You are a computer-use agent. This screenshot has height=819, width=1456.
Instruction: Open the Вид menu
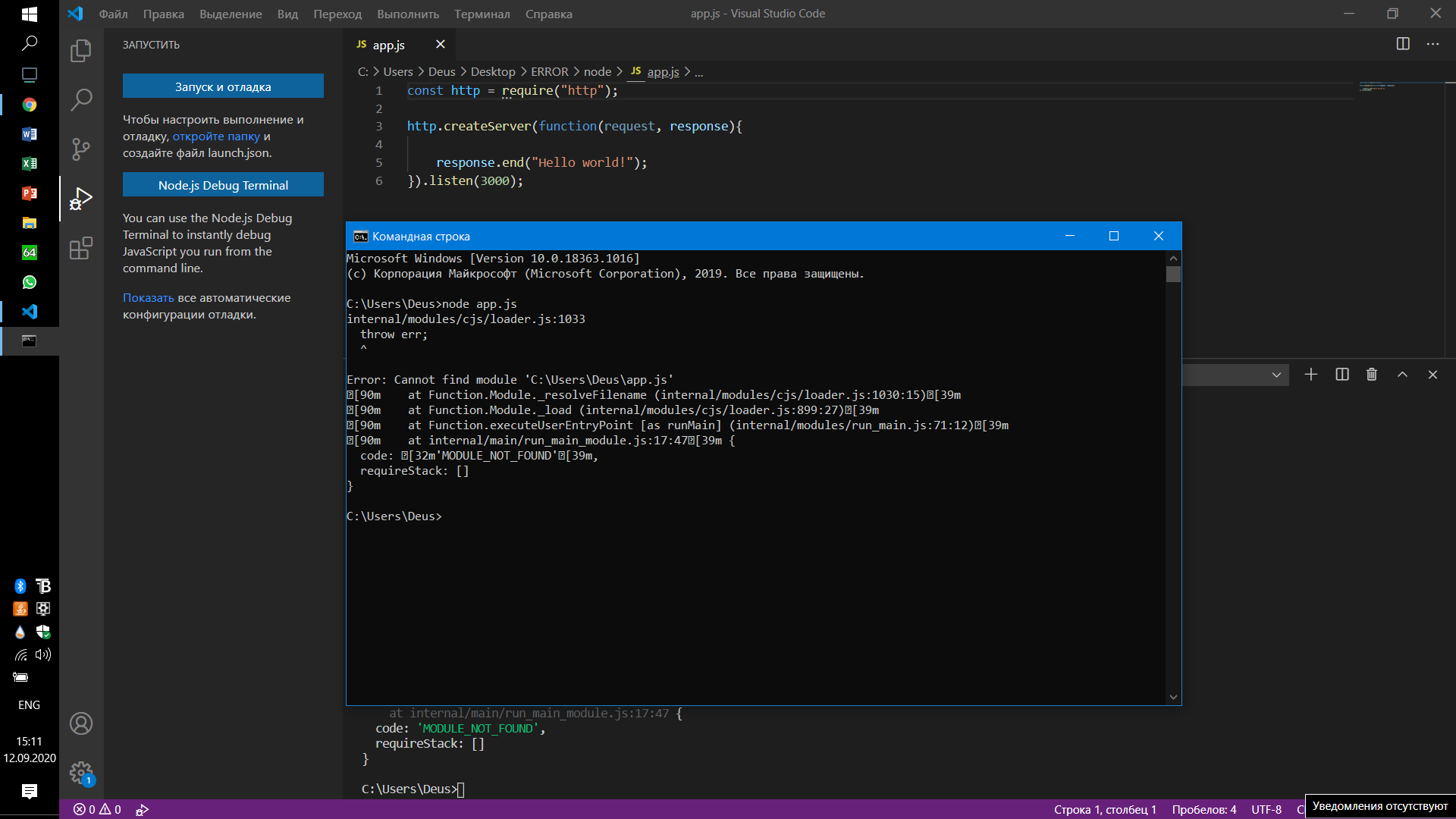pyautogui.click(x=287, y=14)
